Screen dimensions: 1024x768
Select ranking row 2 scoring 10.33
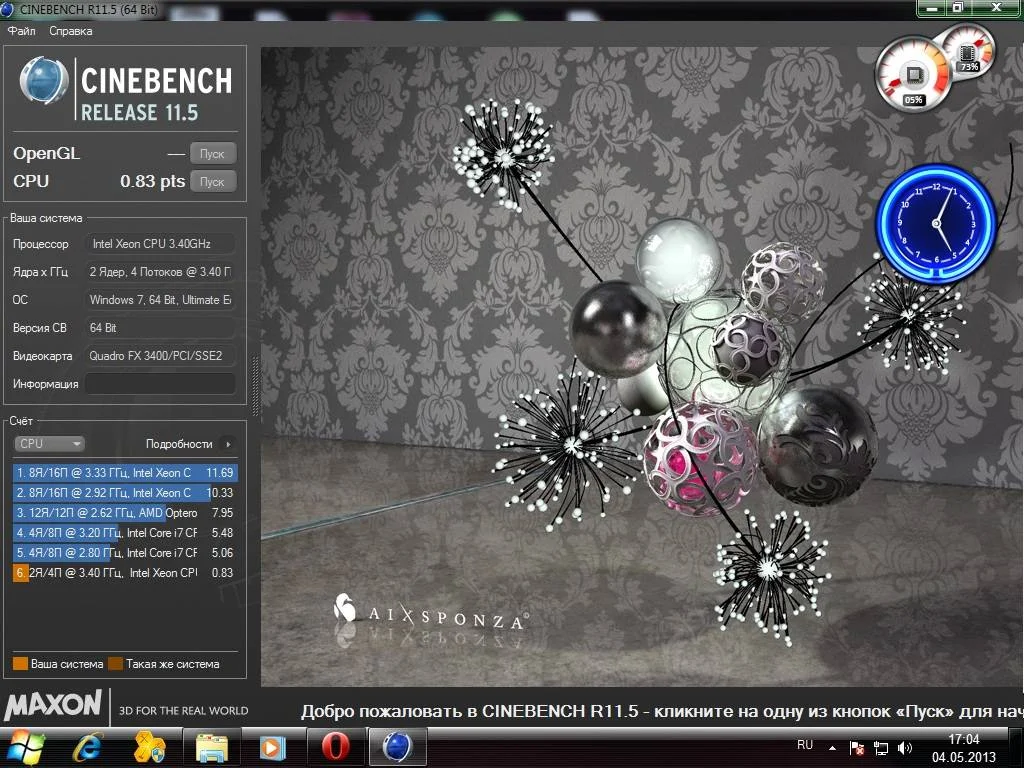tap(125, 493)
